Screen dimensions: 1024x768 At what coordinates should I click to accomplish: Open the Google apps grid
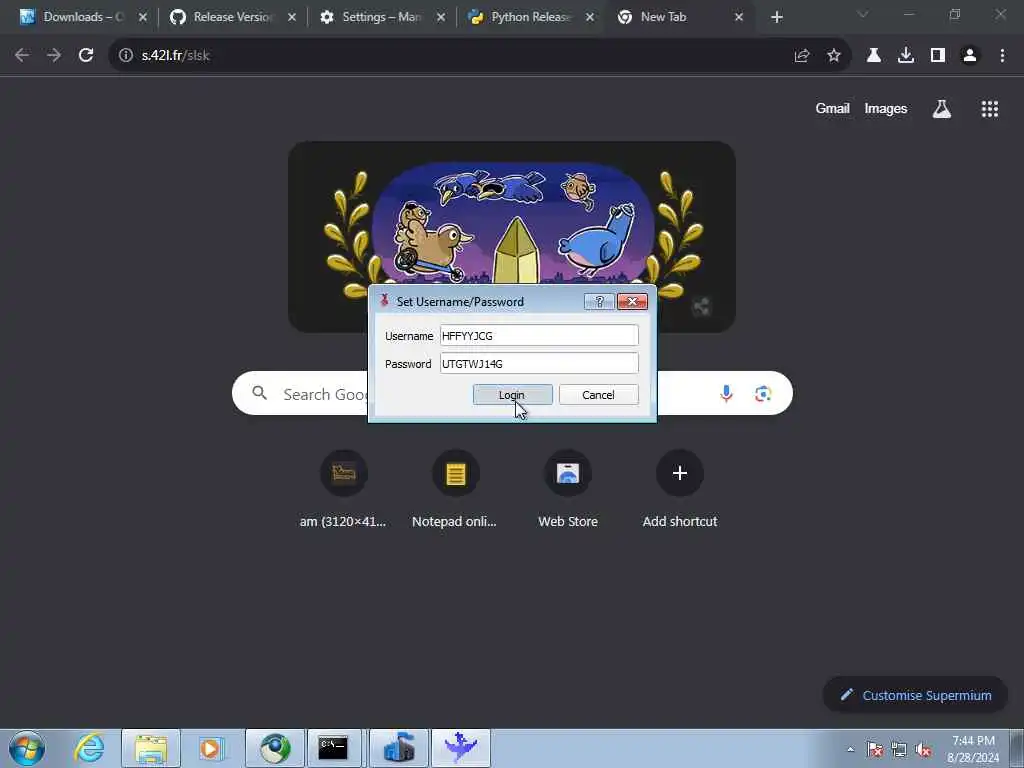(989, 108)
